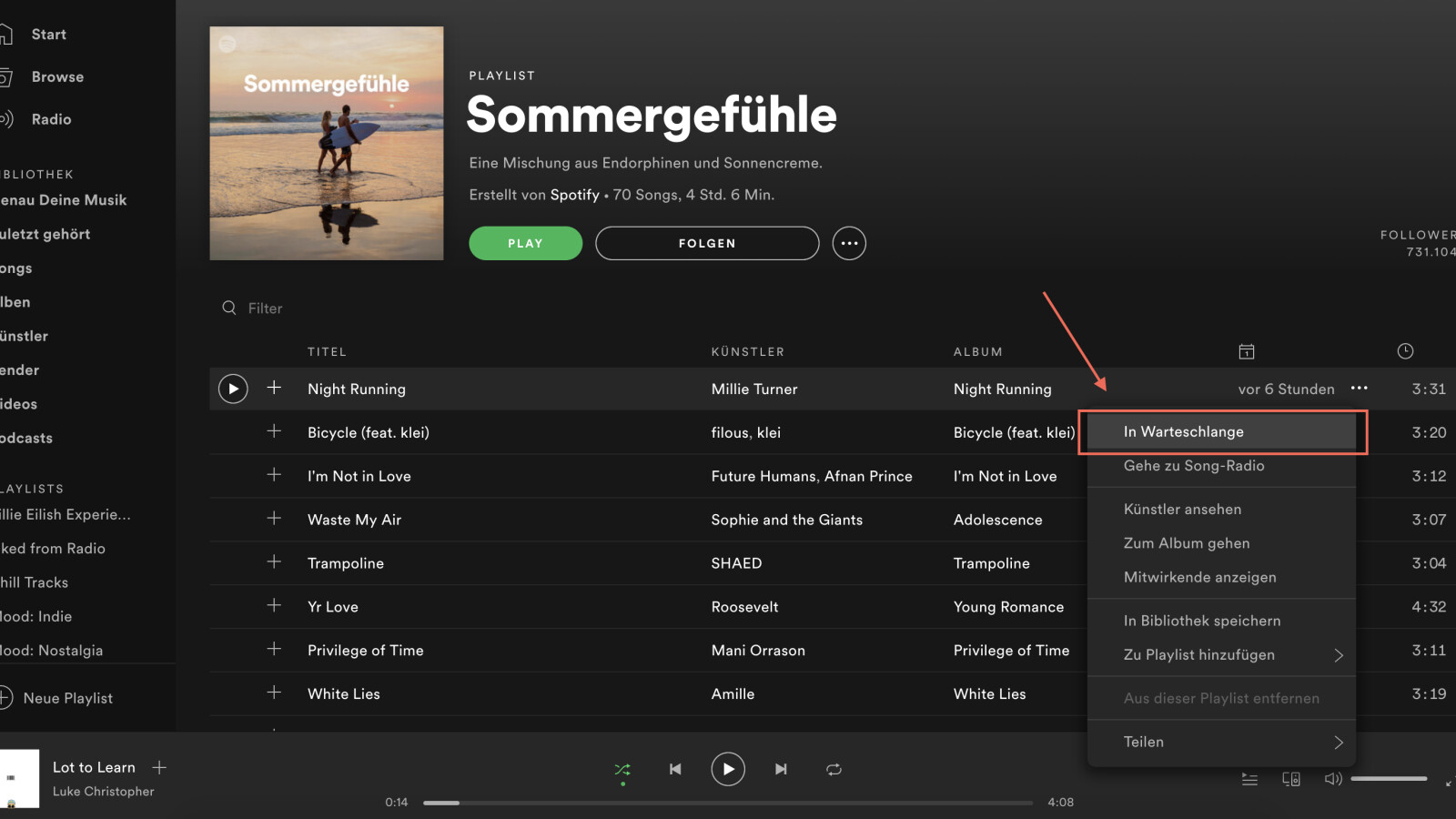This screenshot has height=819, width=1456.
Task: Toggle the repeat button
Action: pos(834,769)
